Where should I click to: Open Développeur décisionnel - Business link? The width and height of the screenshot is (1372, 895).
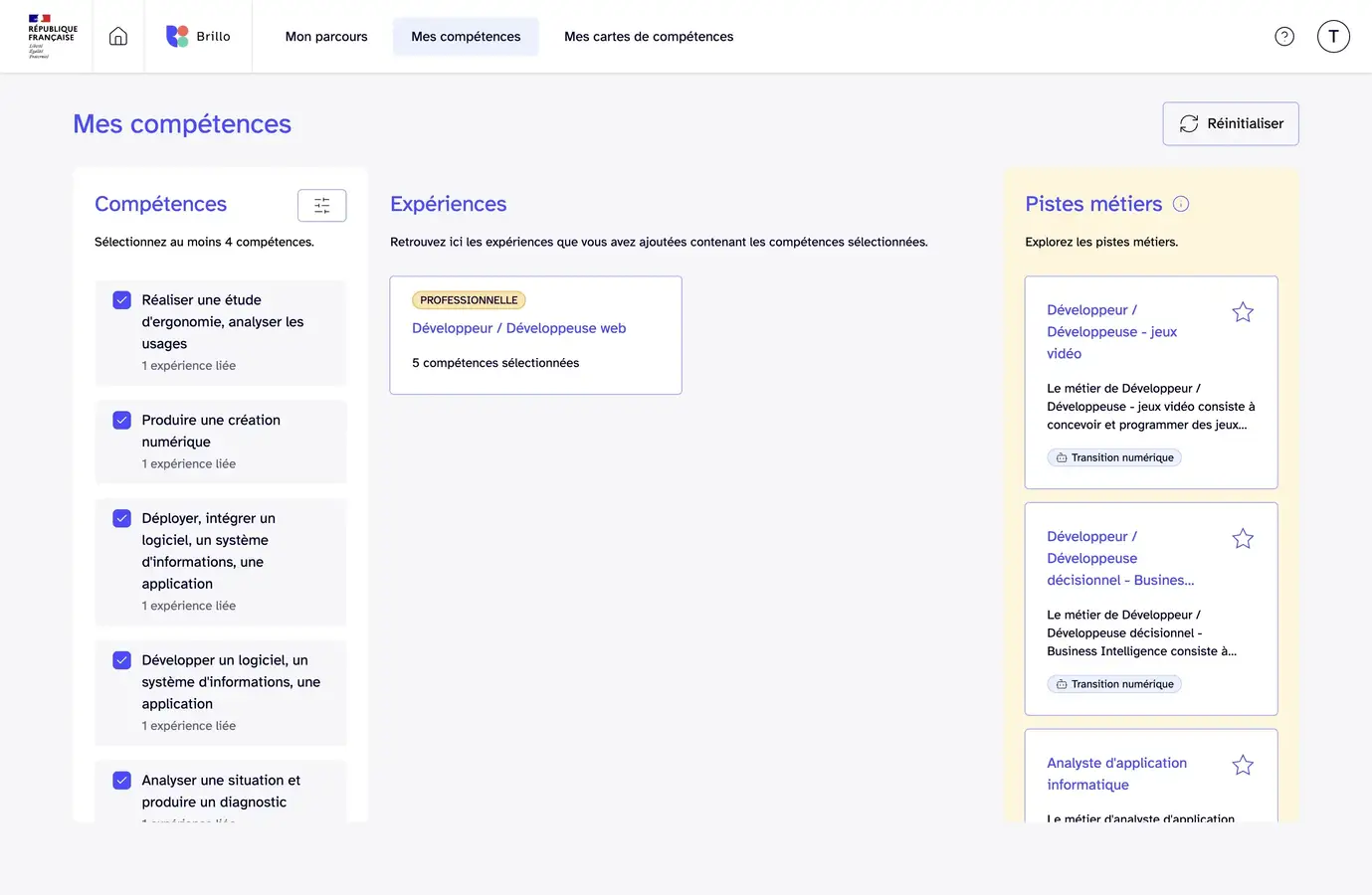pos(1120,559)
